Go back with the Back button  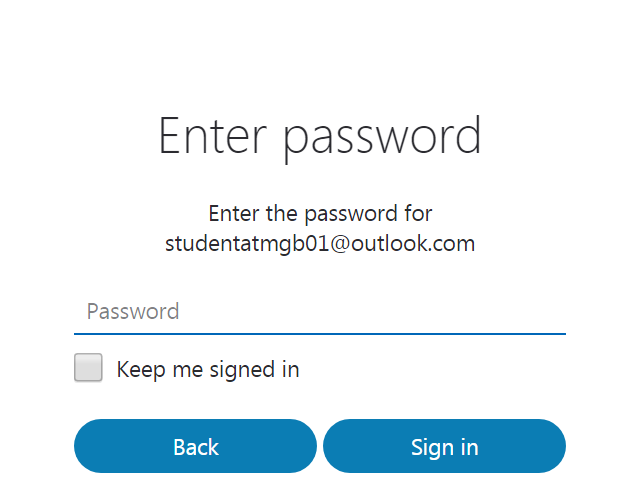pyautogui.click(x=195, y=446)
